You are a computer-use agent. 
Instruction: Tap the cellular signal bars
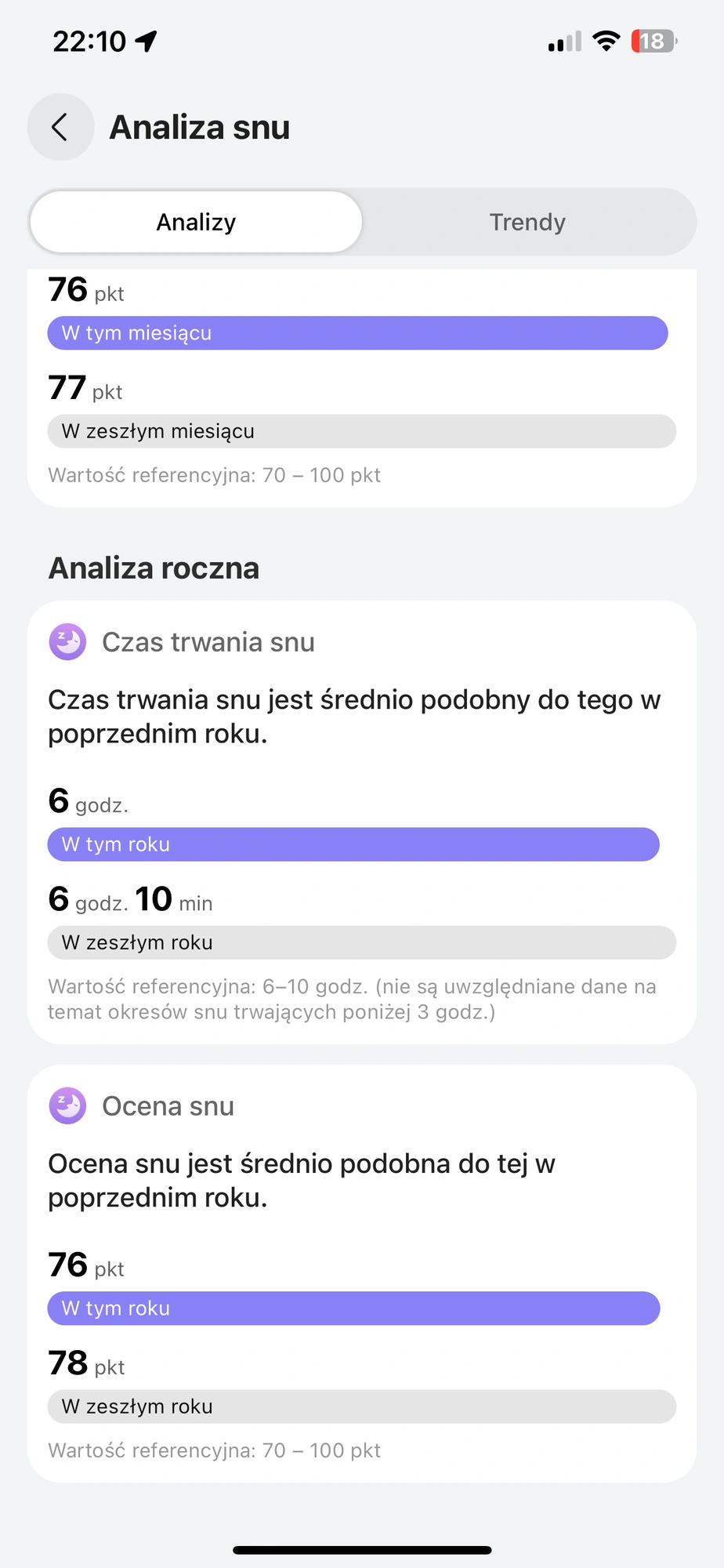(565, 42)
